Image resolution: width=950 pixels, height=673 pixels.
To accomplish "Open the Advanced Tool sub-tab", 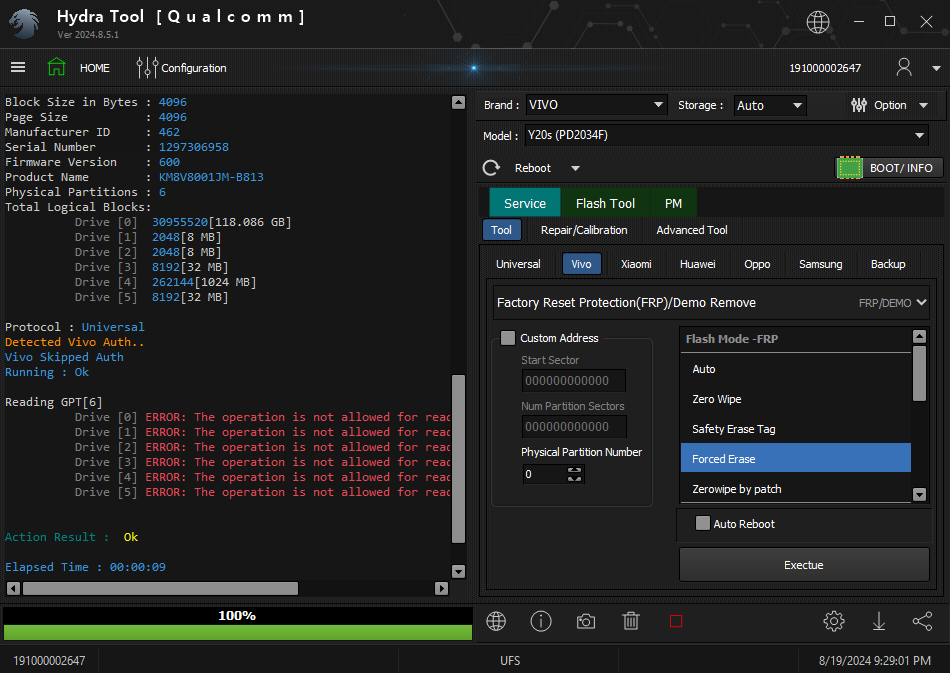I will 692,230.
